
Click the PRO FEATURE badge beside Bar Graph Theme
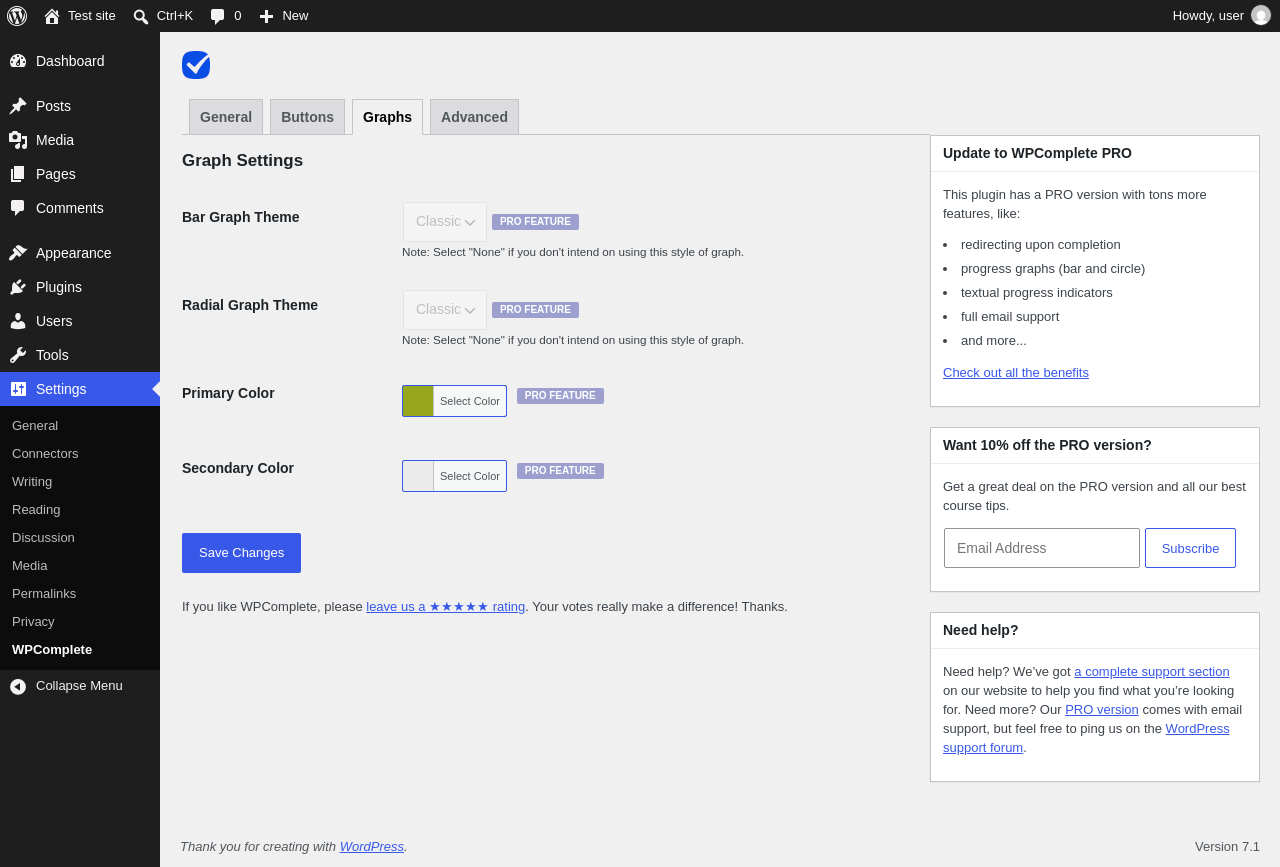click(x=535, y=222)
